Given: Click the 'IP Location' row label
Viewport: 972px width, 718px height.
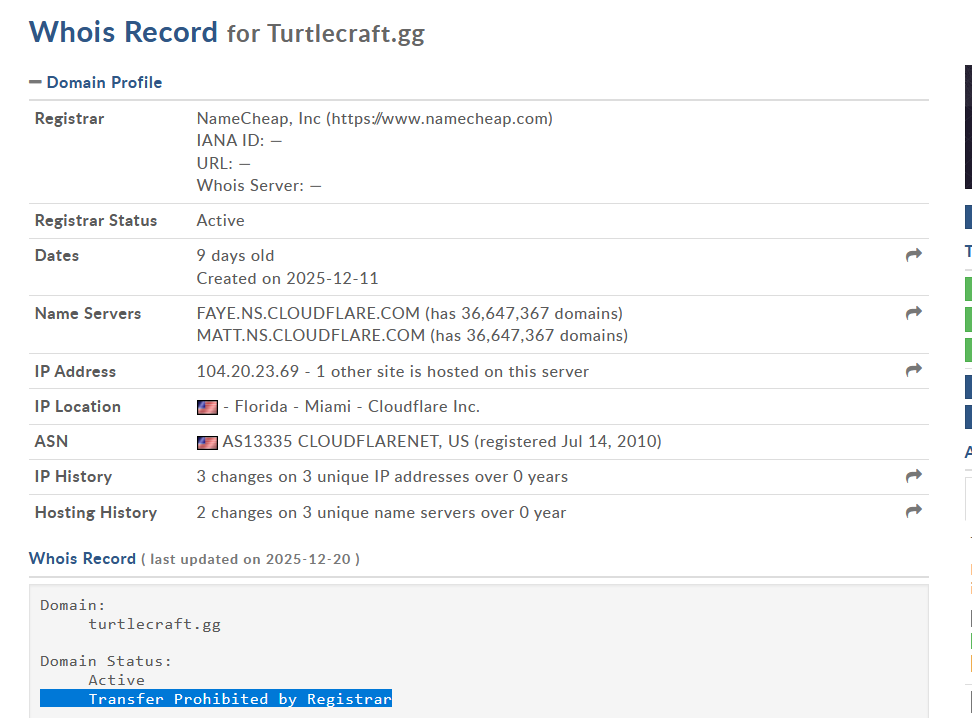Looking at the screenshot, I should (x=78, y=407).
